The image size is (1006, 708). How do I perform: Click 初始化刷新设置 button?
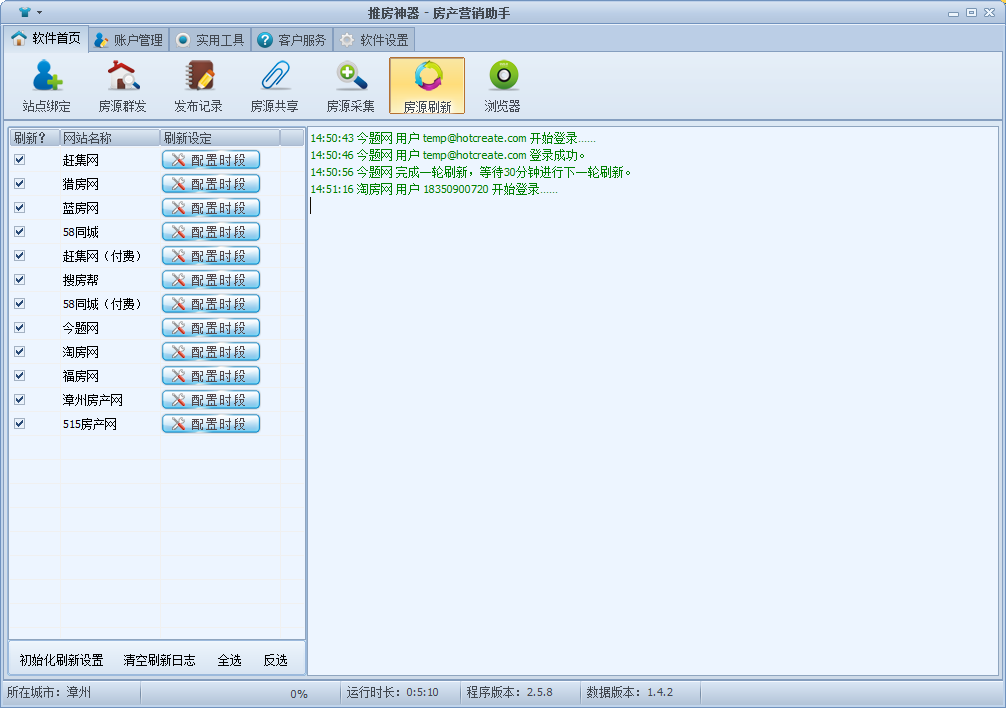coord(62,660)
